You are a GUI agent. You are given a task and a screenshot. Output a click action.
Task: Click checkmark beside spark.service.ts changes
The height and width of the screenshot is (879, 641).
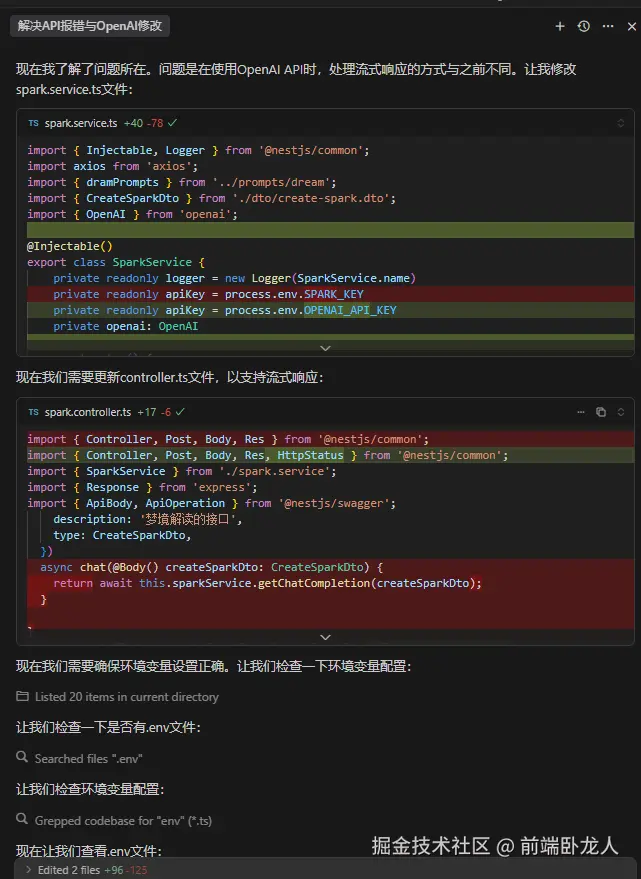coord(172,123)
